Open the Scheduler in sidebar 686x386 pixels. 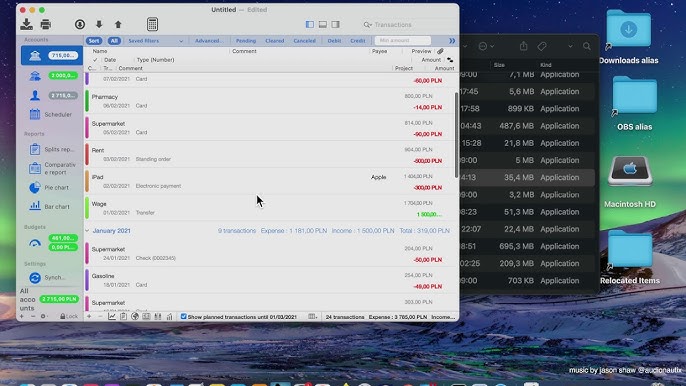pyautogui.click(x=52, y=114)
